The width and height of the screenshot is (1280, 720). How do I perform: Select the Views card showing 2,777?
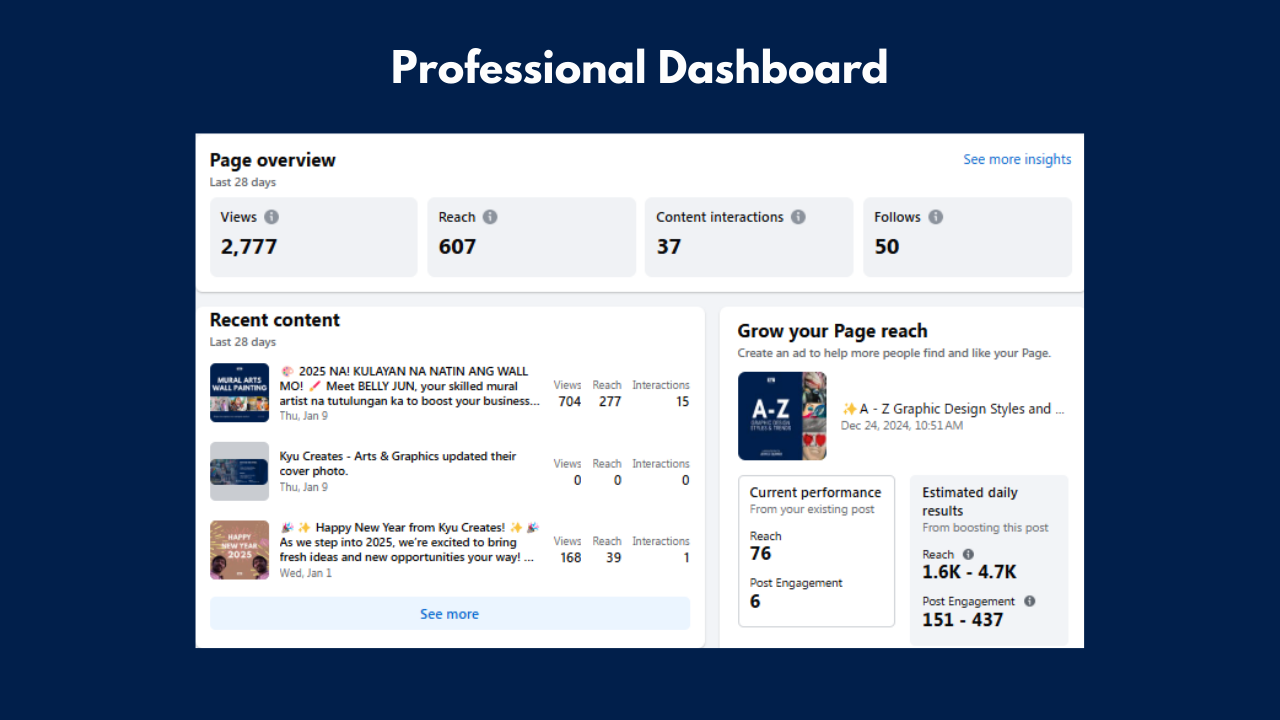point(313,237)
